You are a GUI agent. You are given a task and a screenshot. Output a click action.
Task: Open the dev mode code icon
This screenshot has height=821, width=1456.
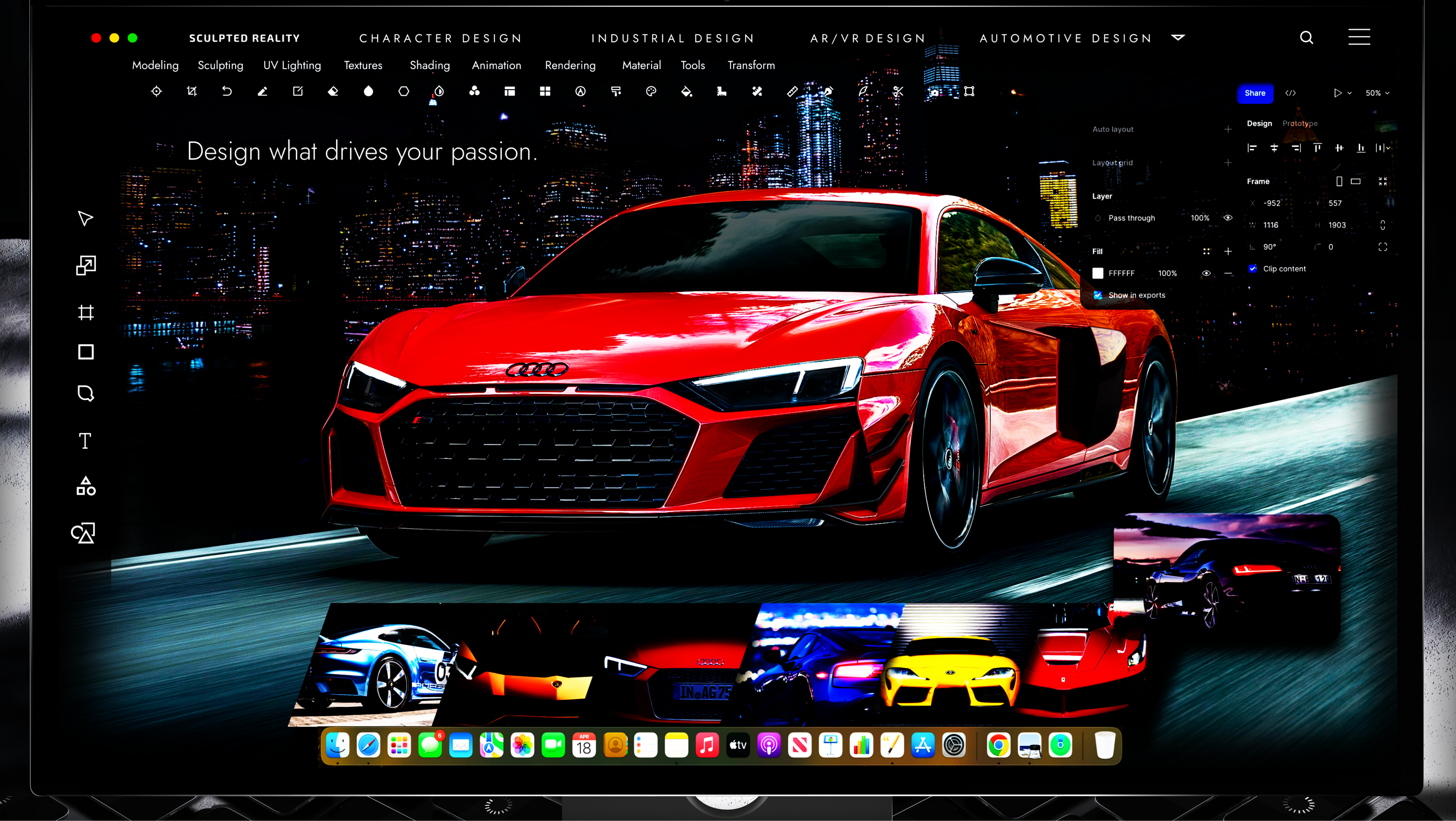1290,93
